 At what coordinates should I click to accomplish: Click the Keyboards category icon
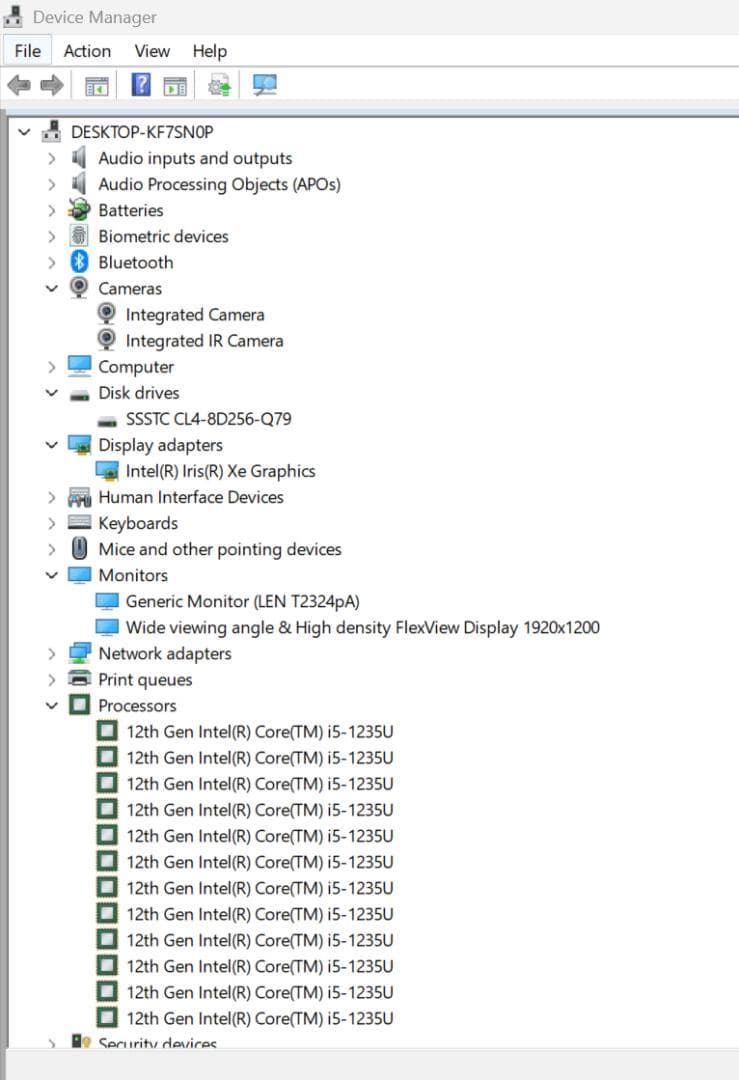(79, 522)
